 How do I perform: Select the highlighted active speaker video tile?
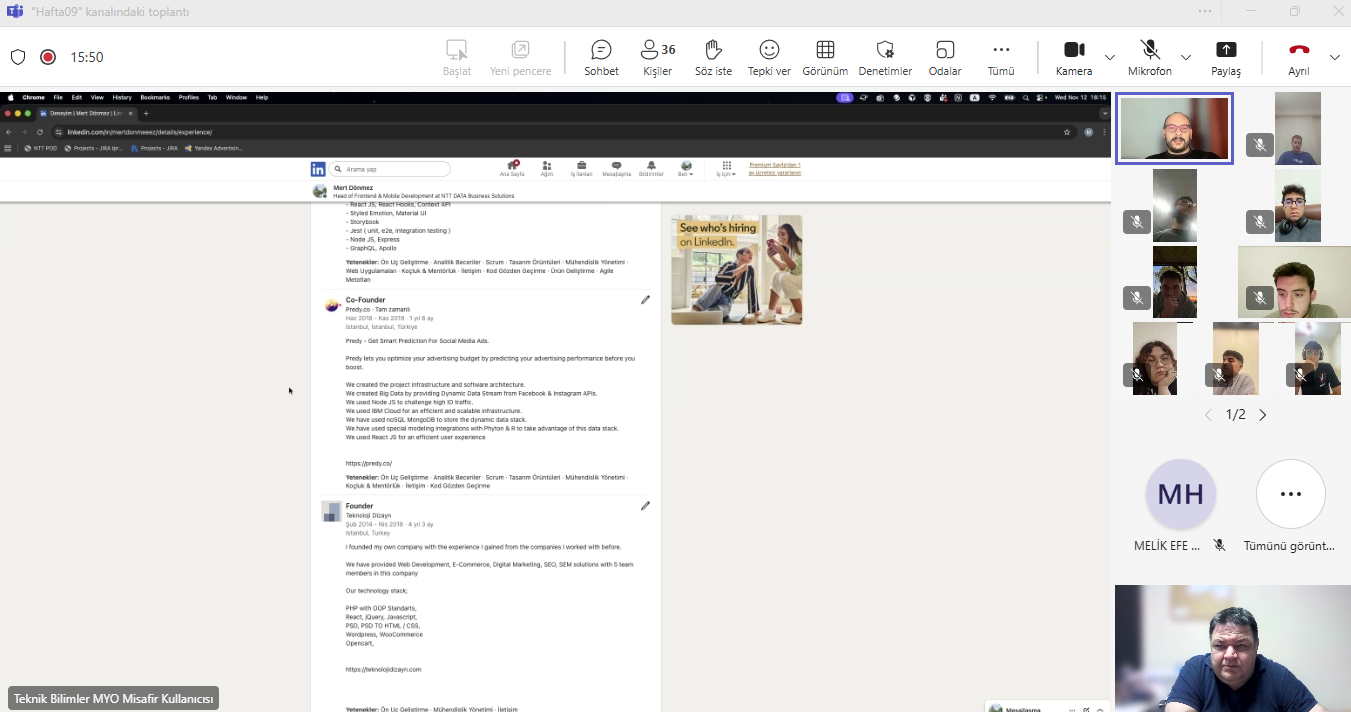[1174, 127]
